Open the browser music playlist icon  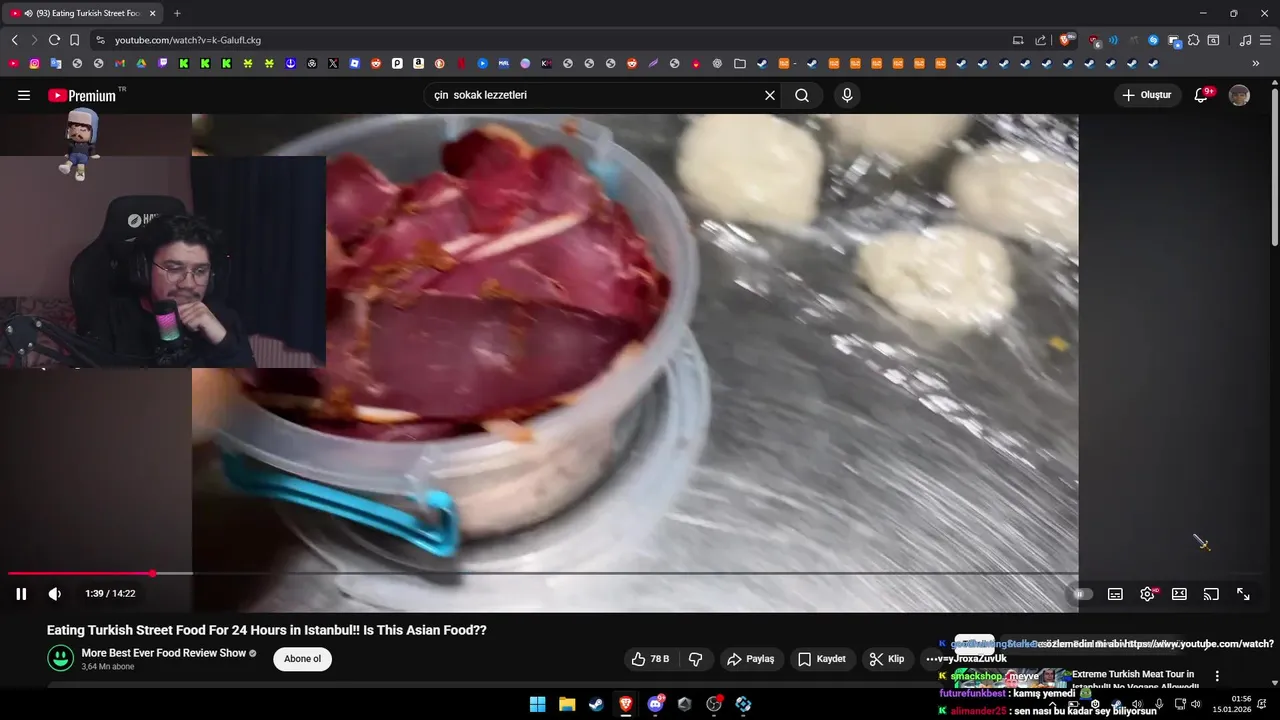click(1245, 40)
